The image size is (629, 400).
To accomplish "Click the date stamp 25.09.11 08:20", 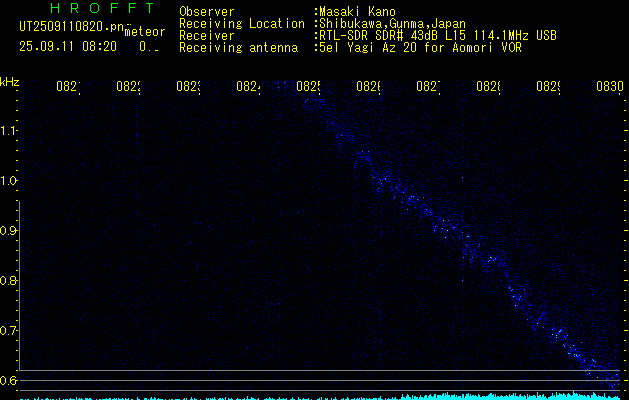I will (68, 47).
